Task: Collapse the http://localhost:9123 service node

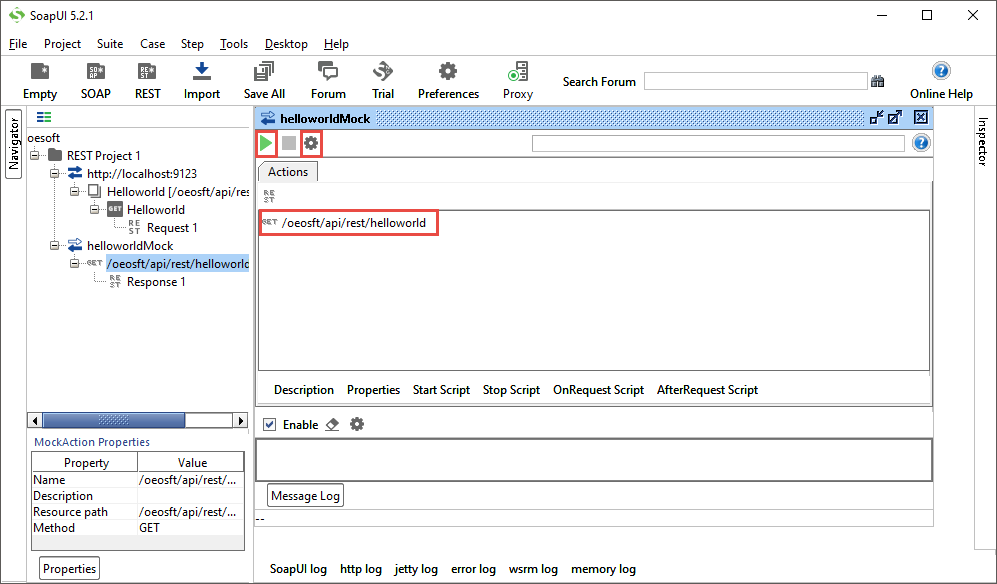Action: coord(55,173)
